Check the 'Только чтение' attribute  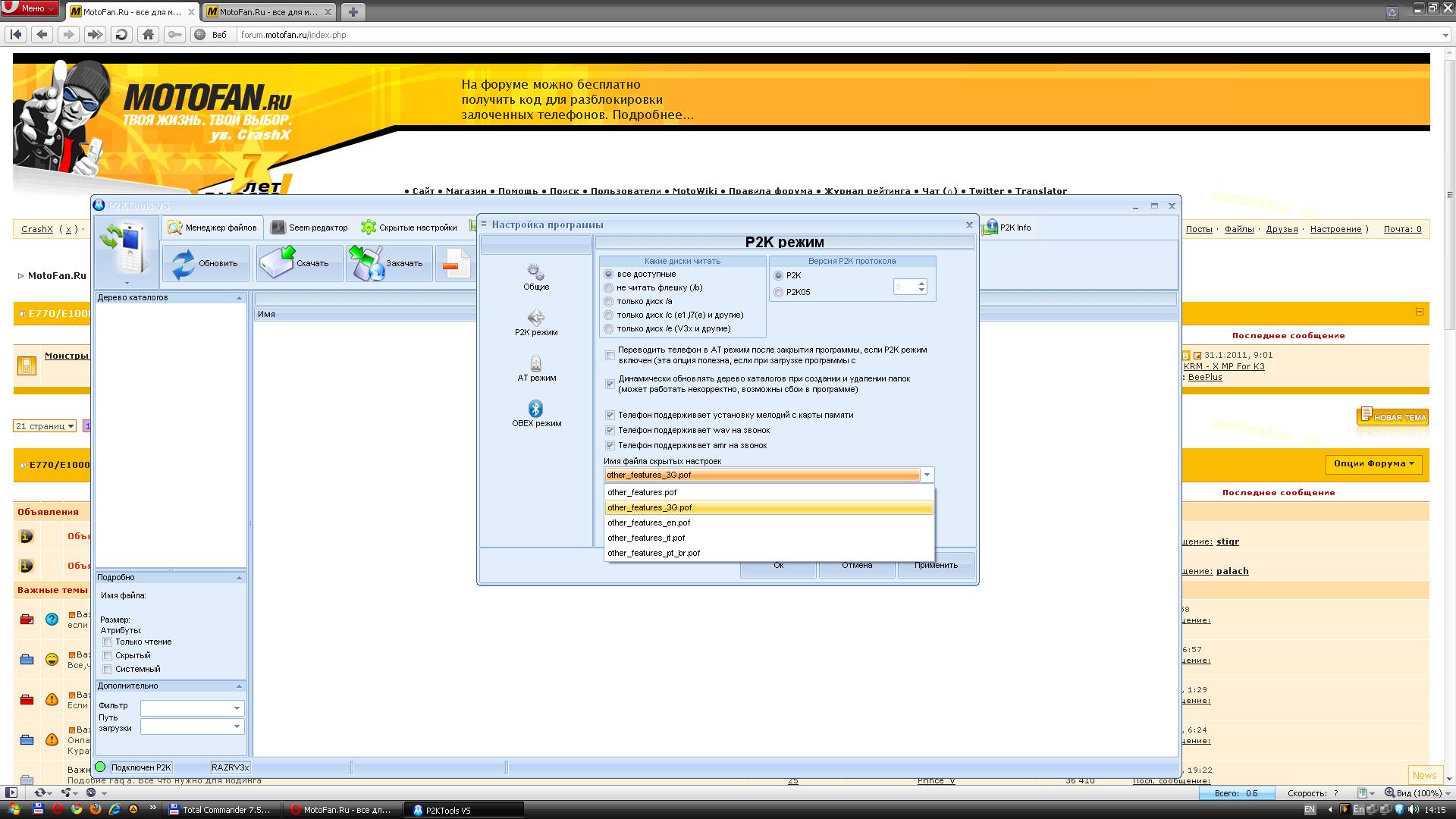click(x=108, y=642)
